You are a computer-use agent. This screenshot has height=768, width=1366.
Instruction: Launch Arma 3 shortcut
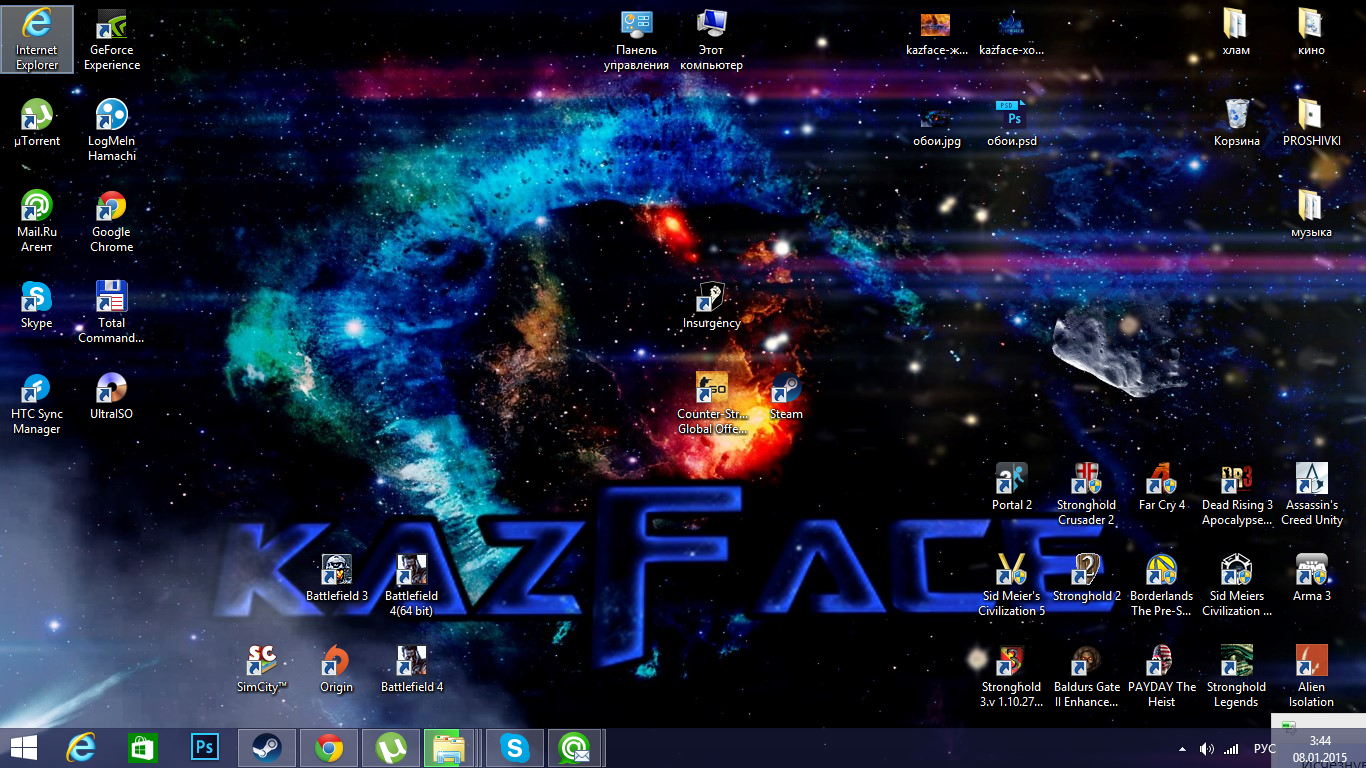click(x=1312, y=577)
